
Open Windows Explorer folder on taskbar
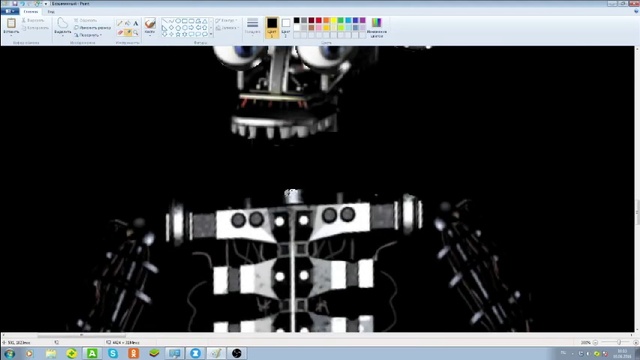pos(51,353)
